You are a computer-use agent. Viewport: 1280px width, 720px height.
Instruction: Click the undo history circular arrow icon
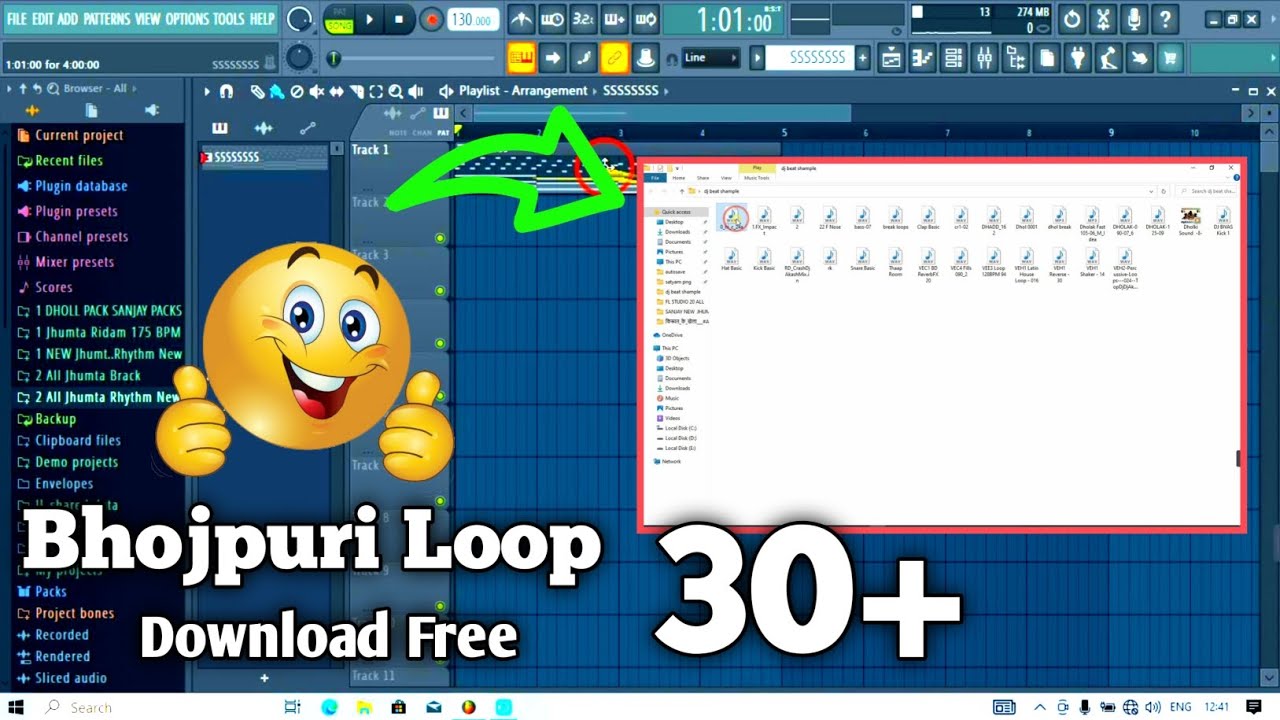point(1072,19)
